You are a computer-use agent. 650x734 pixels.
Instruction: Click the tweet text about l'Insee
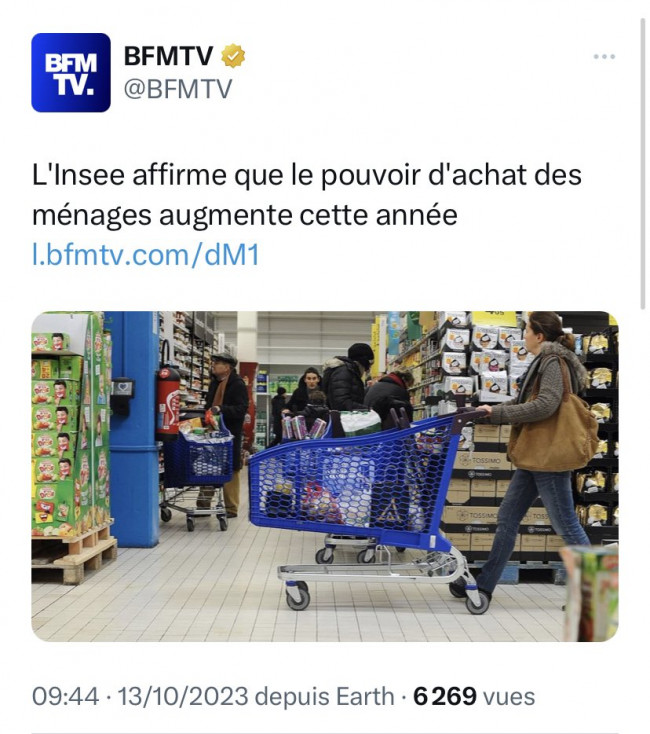coord(307,195)
